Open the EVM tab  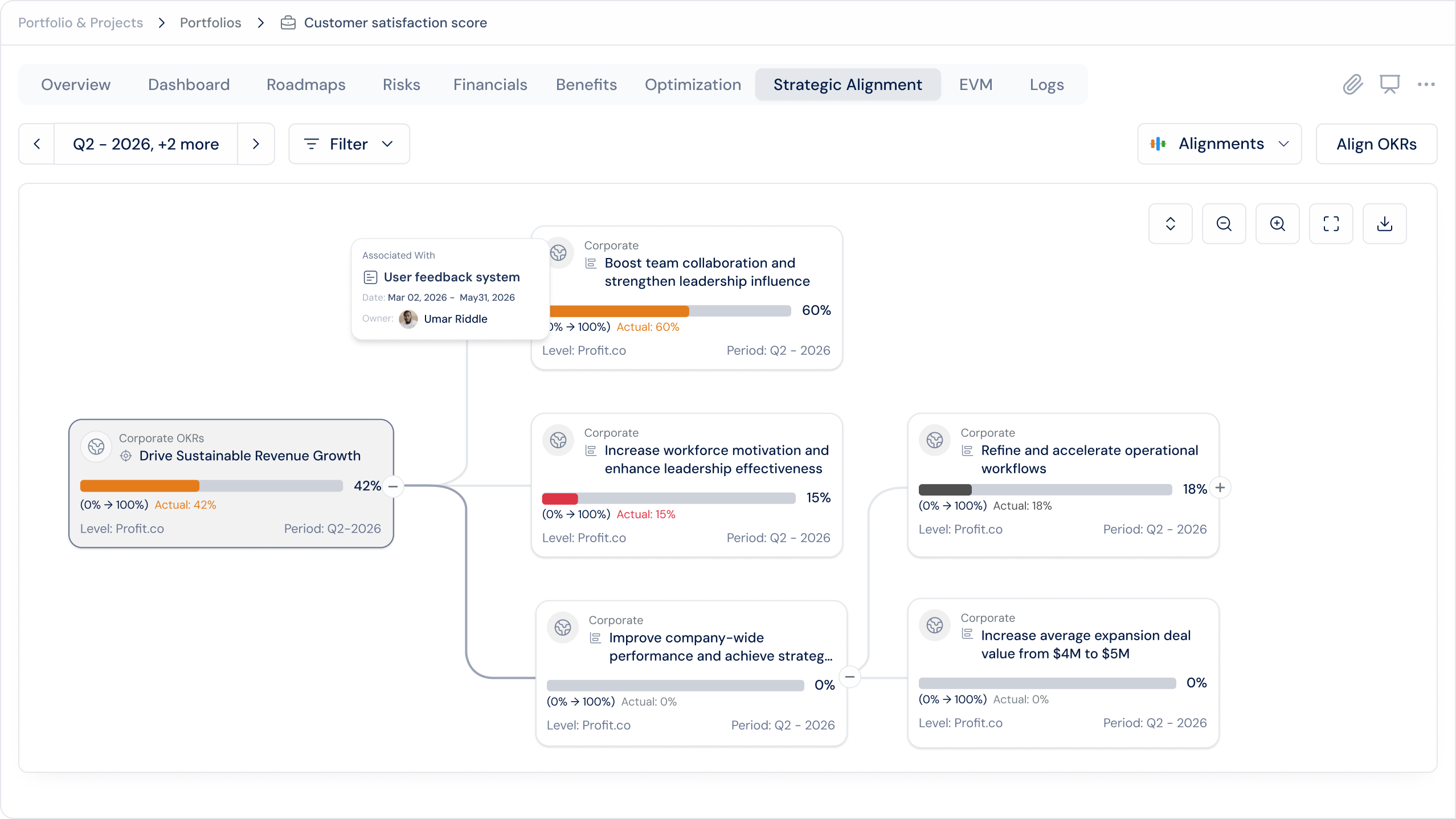(976, 85)
